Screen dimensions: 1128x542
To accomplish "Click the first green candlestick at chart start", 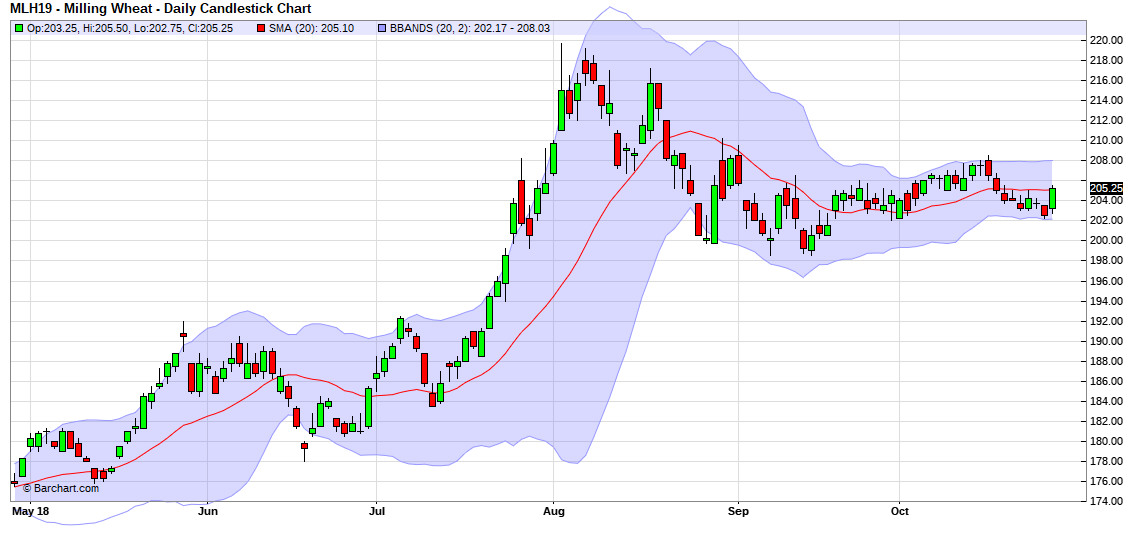I will [x=22, y=467].
